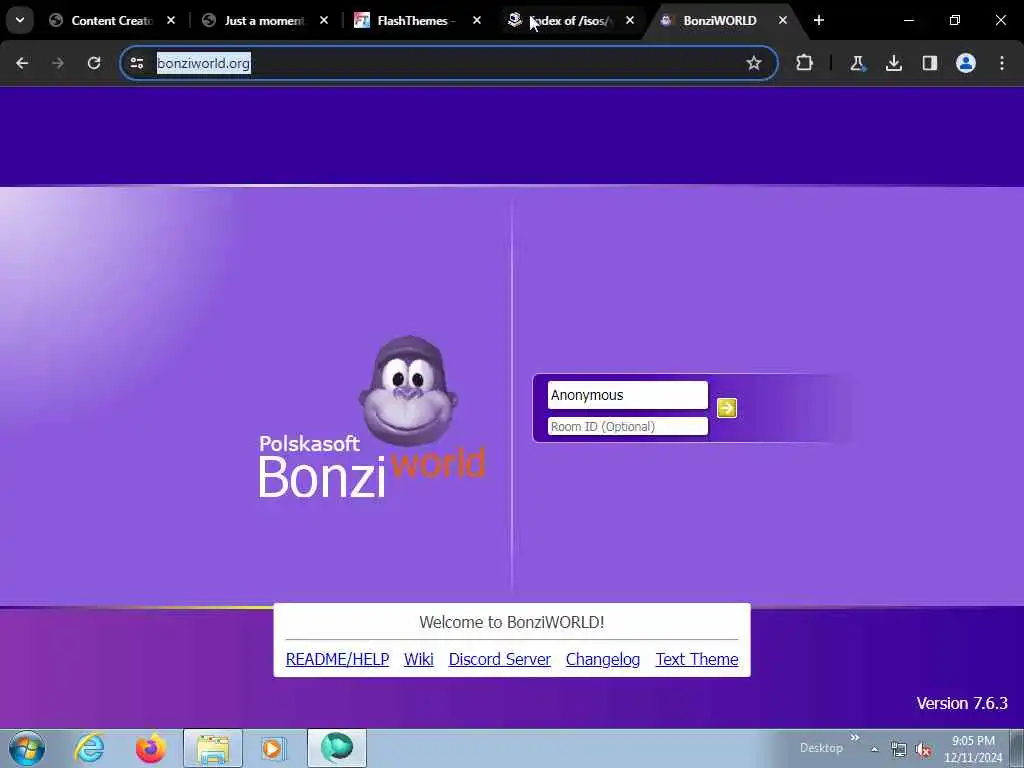This screenshot has height=768, width=1024.
Task: Open Windows Media Player taskbar icon
Action: coord(274,748)
